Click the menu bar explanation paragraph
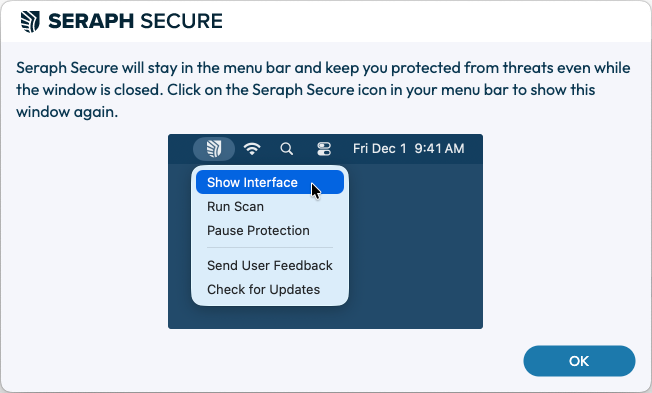The width and height of the screenshot is (652, 393). [323, 89]
